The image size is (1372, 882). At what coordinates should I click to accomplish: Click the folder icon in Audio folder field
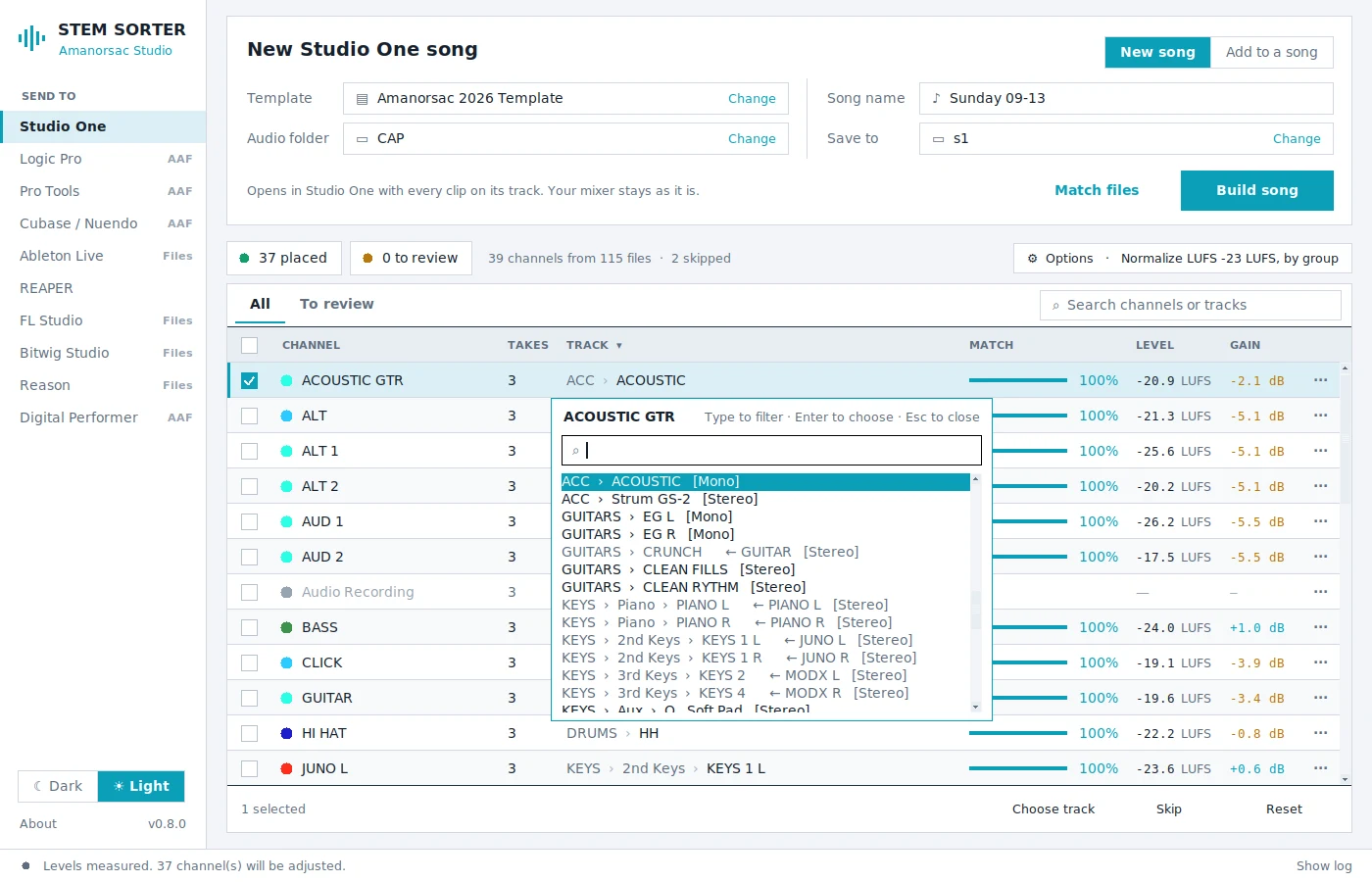pyautogui.click(x=362, y=139)
